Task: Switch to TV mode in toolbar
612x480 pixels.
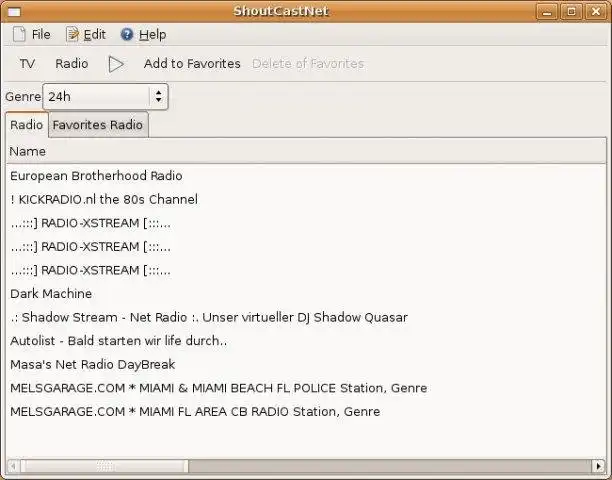Action: tap(27, 64)
